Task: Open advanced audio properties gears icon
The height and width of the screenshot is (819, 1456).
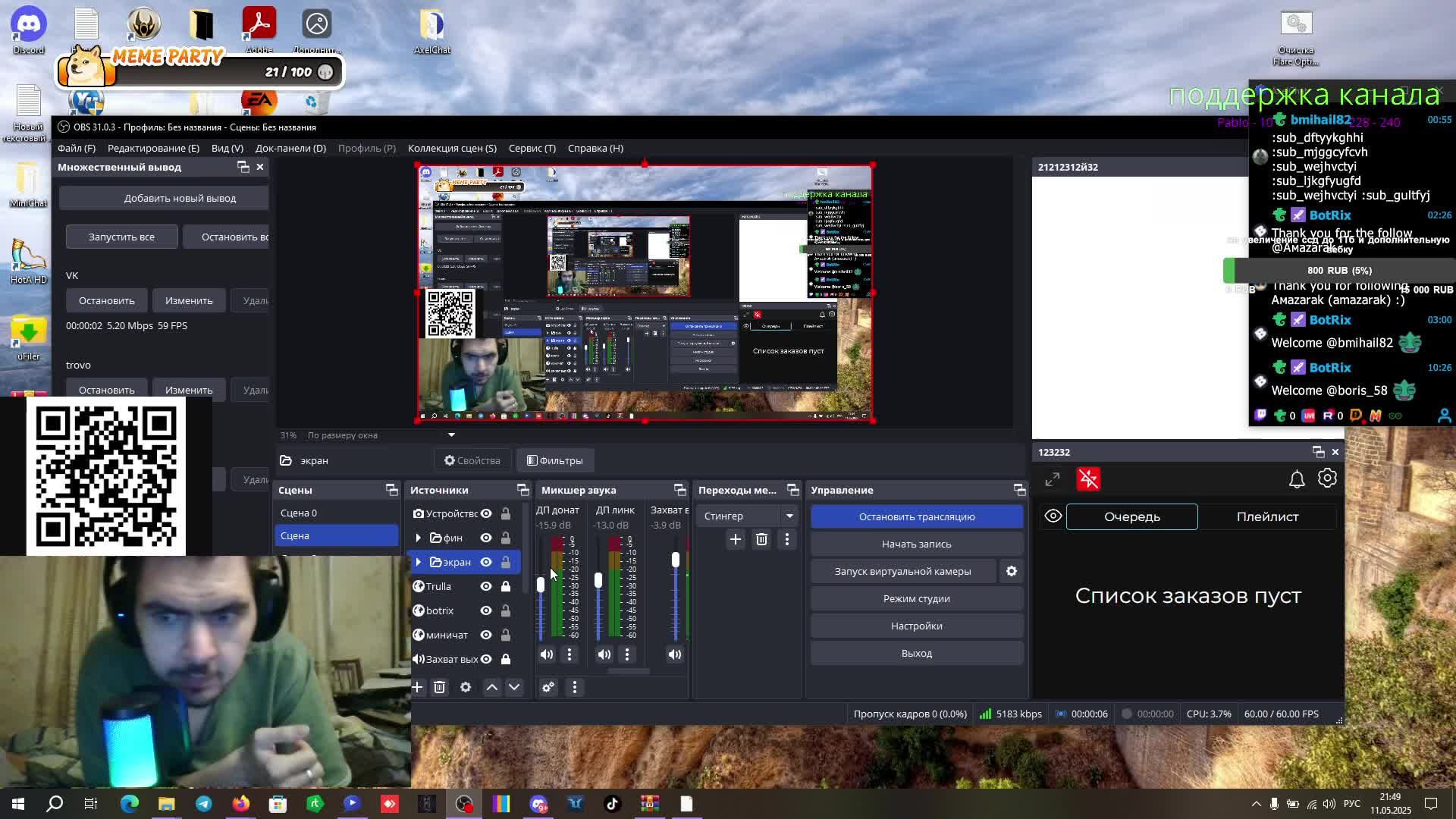Action: tap(548, 687)
